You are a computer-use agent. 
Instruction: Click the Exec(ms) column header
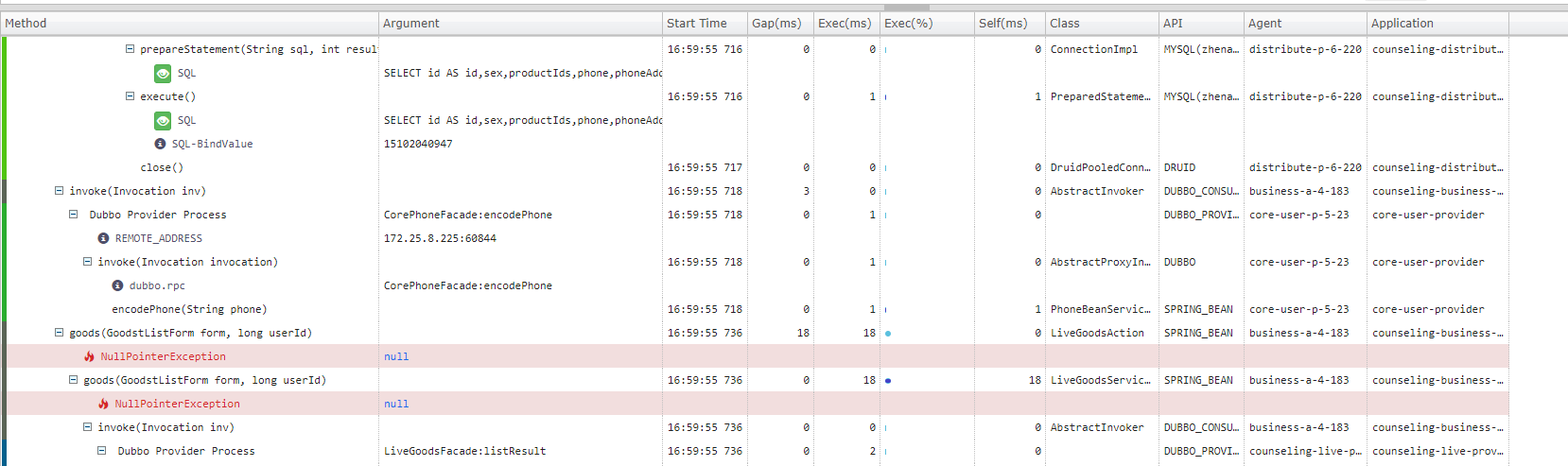pos(846,23)
